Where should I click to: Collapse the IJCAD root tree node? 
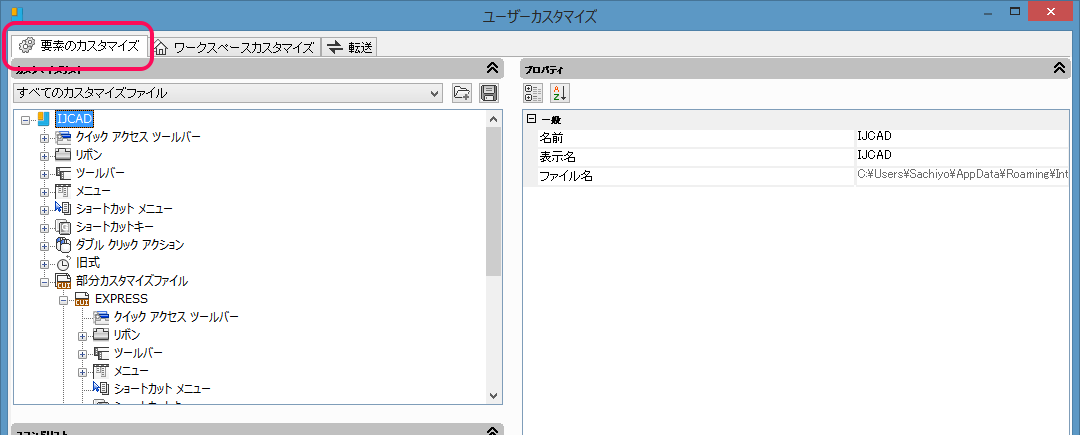tap(25, 119)
